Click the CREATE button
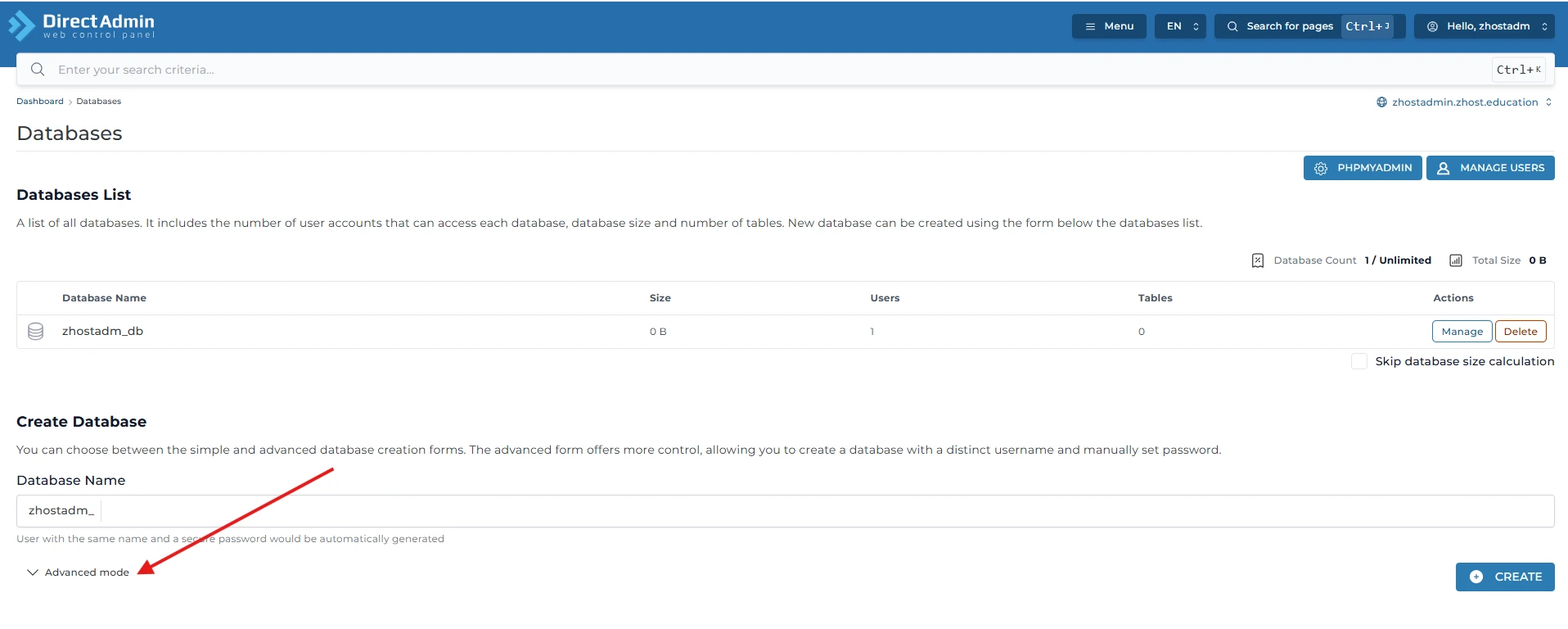Viewport: 1568px width, 629px height. [1505, 577]
